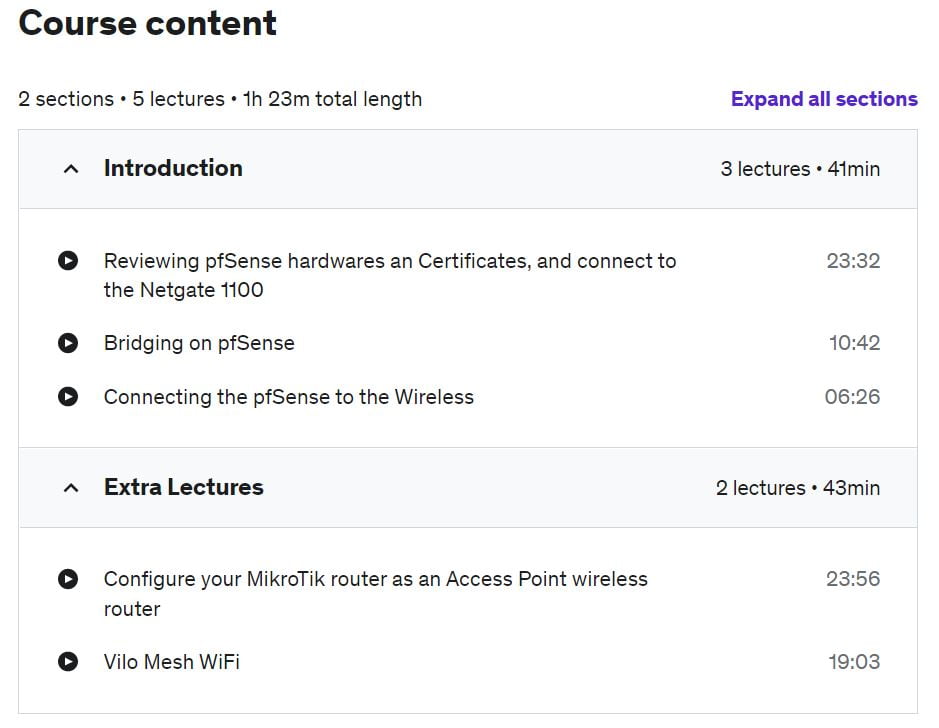The height and width of the screenshot is (728, 939).
Task: Click play icon beside Reviewing pfSense hardwares lecture
Action: (x=68, y=260)
